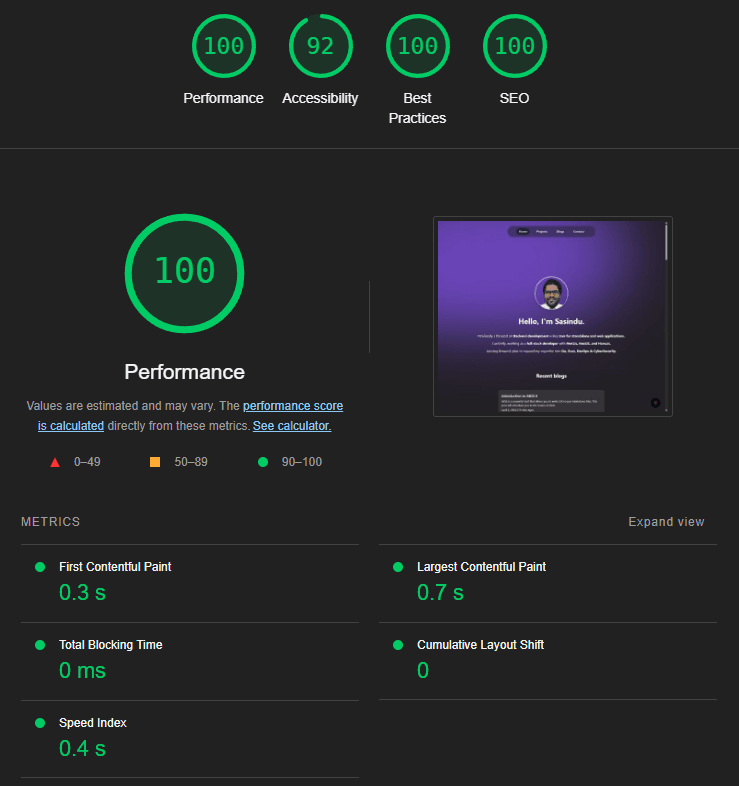The image size is (739, 786).
Task: Click the green dot beside Speed Index
Action: click(x=40, y=723)
